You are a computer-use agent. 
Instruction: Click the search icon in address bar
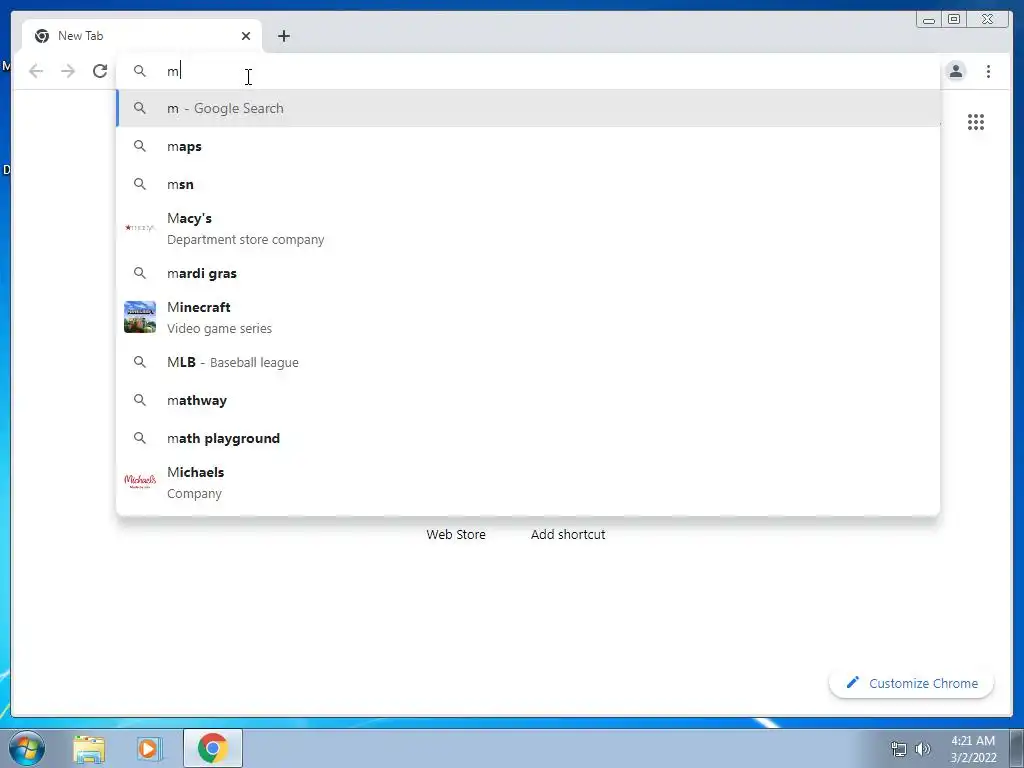140,71
